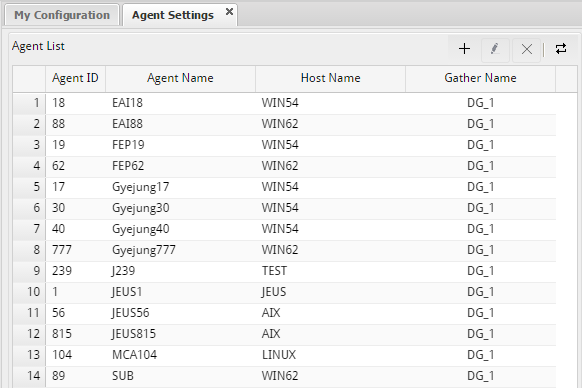Edit selected agent with pencil icon
Screen dimensions: 582x388
pyautogui.click(x=495, y=49)
